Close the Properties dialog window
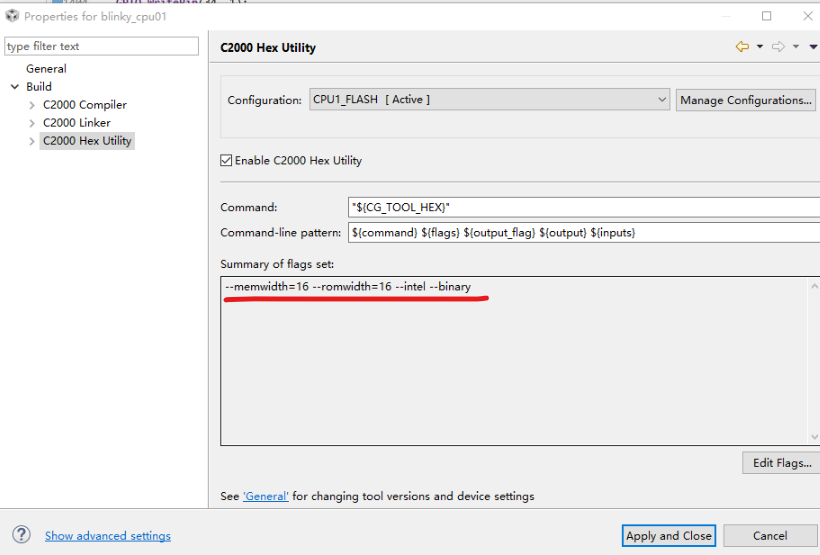This screenshot has height=555, width=820. click(x=808, y=16)
